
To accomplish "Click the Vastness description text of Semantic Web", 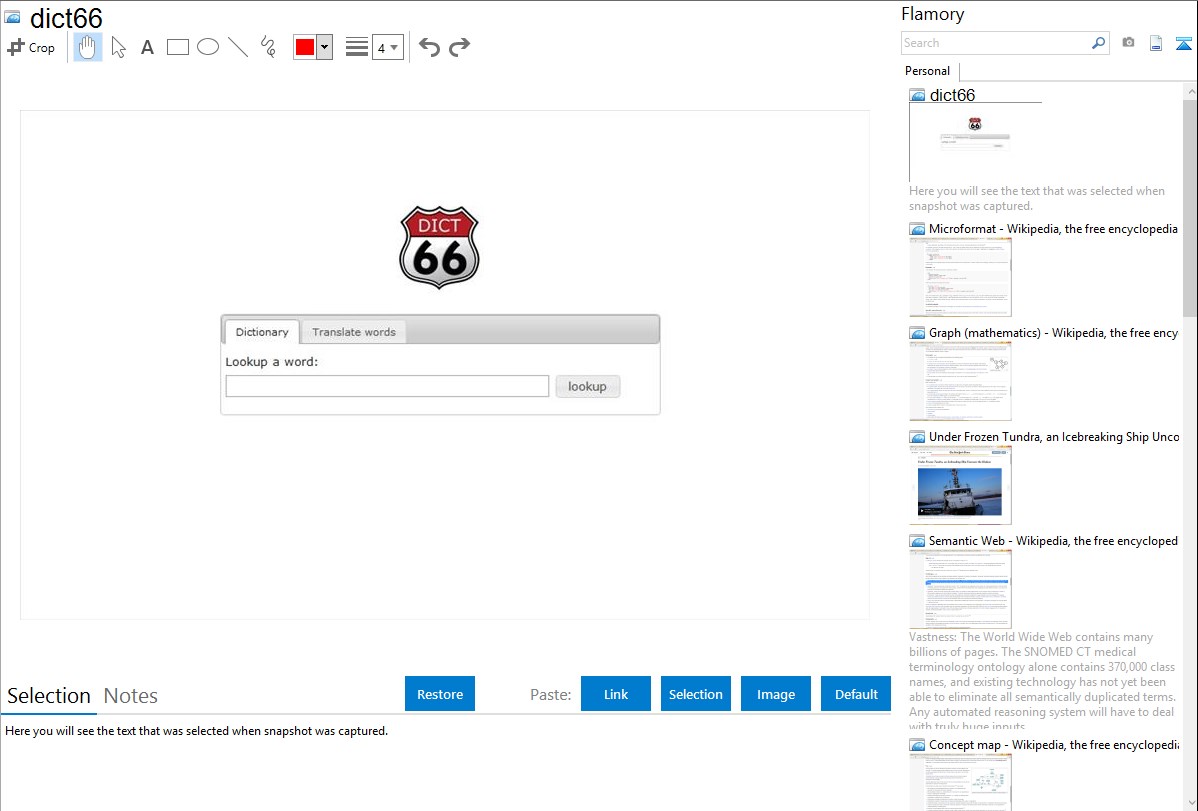I will [1042, 681].
